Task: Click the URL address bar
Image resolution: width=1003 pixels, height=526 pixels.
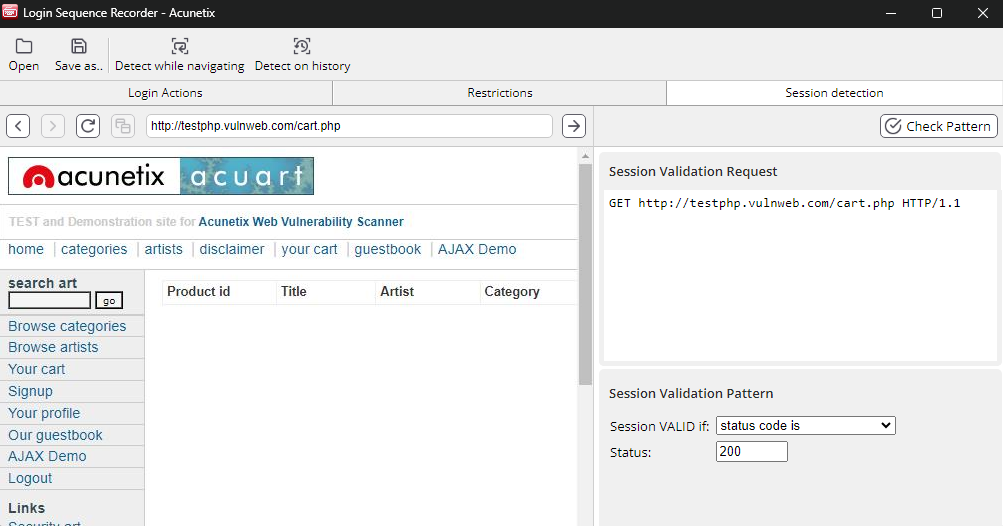Action: (349, 126)
